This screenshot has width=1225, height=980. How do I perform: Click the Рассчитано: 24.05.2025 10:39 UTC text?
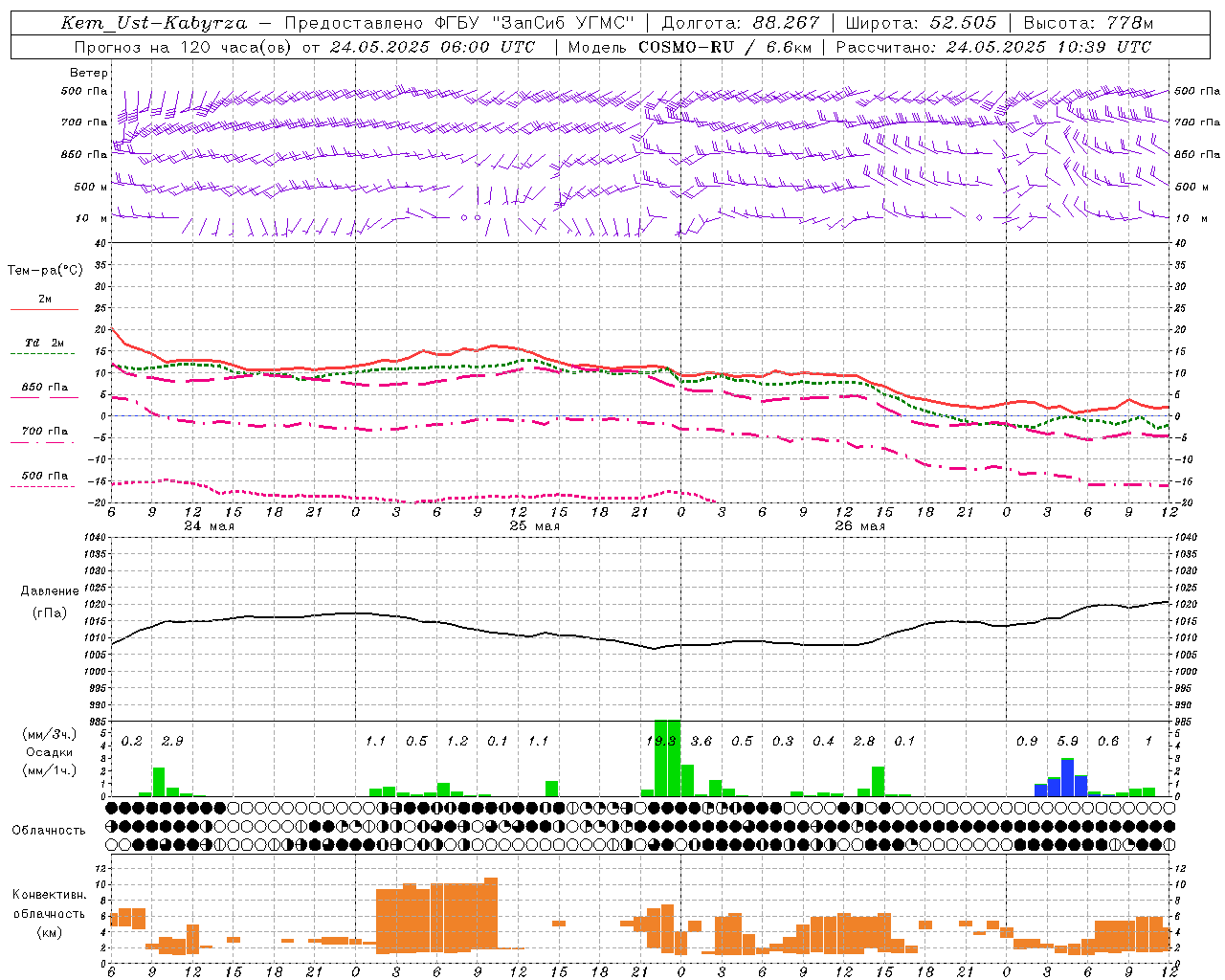pyautogui.click(x=993, y=47)
